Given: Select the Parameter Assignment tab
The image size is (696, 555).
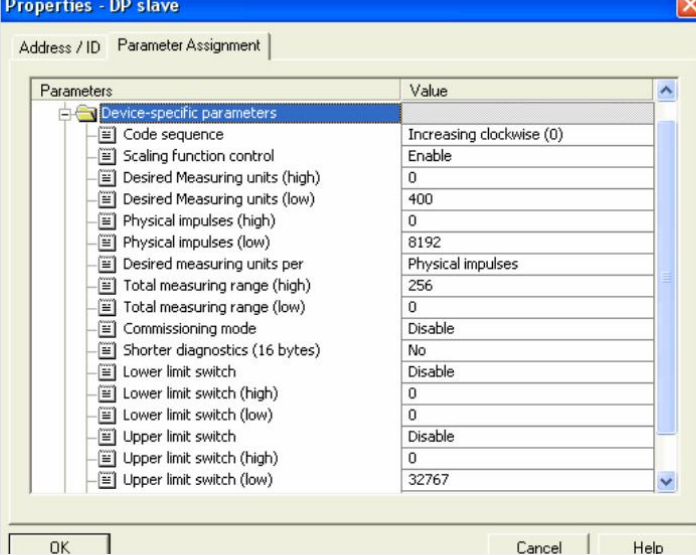Looking at the screenshot, I should click(x=188, y=46).
